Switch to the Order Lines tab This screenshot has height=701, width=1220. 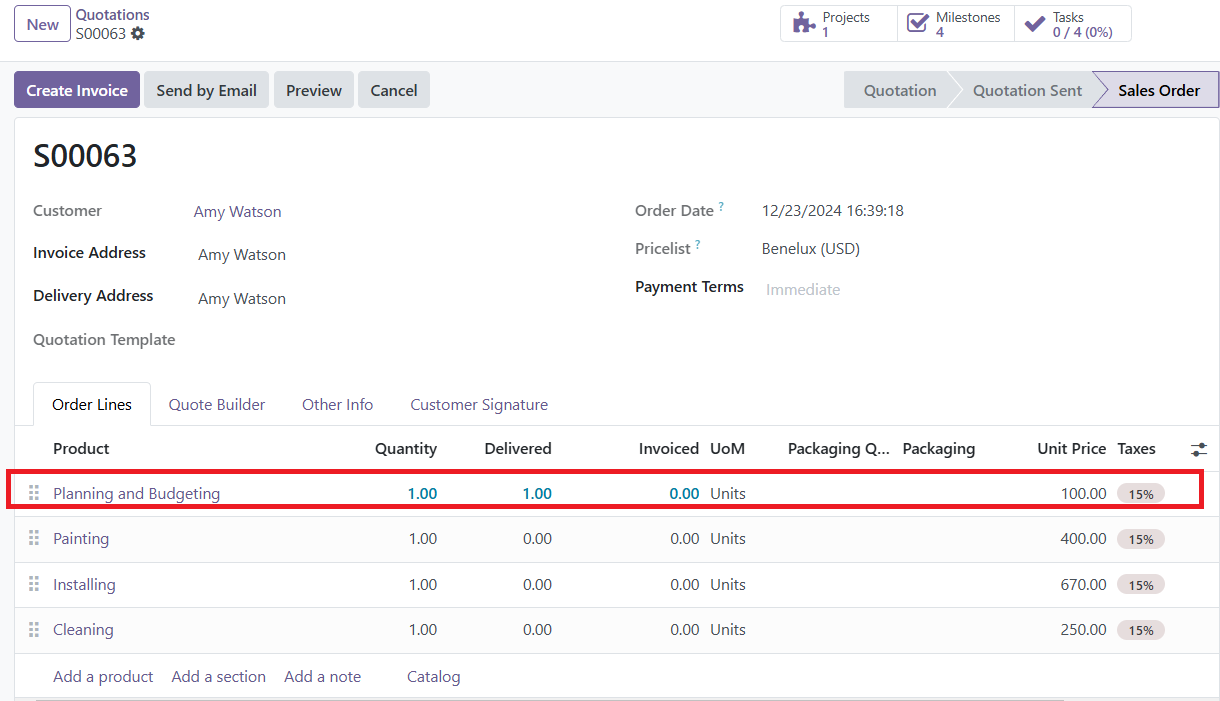point(92,405)
